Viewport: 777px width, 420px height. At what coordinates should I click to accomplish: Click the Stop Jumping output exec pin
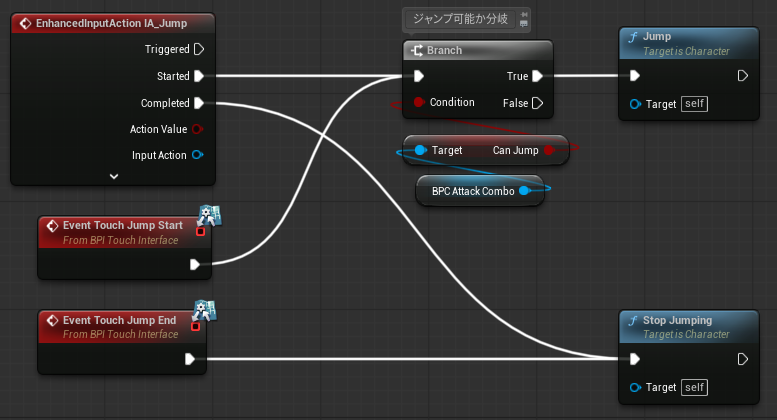coord(742,359)
